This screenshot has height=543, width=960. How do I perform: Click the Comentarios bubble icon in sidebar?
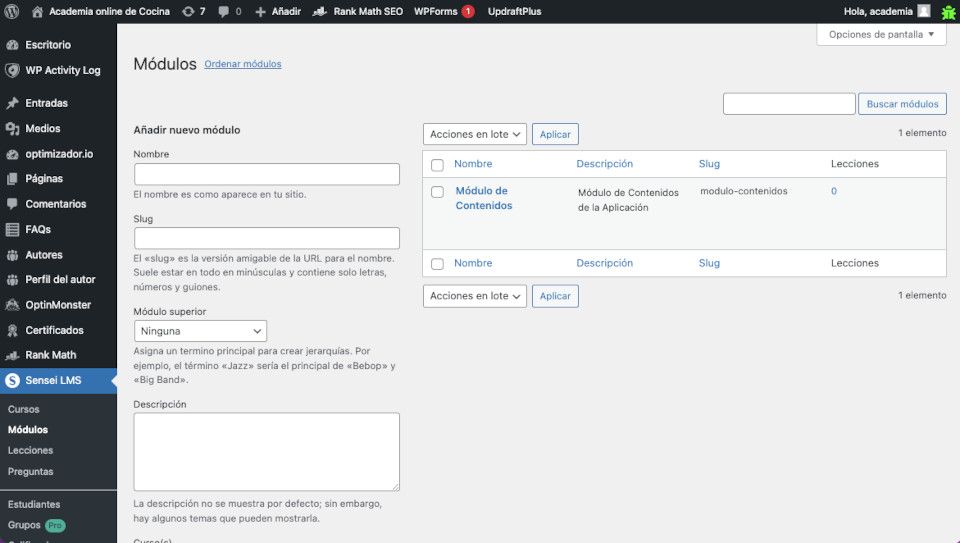12,204
